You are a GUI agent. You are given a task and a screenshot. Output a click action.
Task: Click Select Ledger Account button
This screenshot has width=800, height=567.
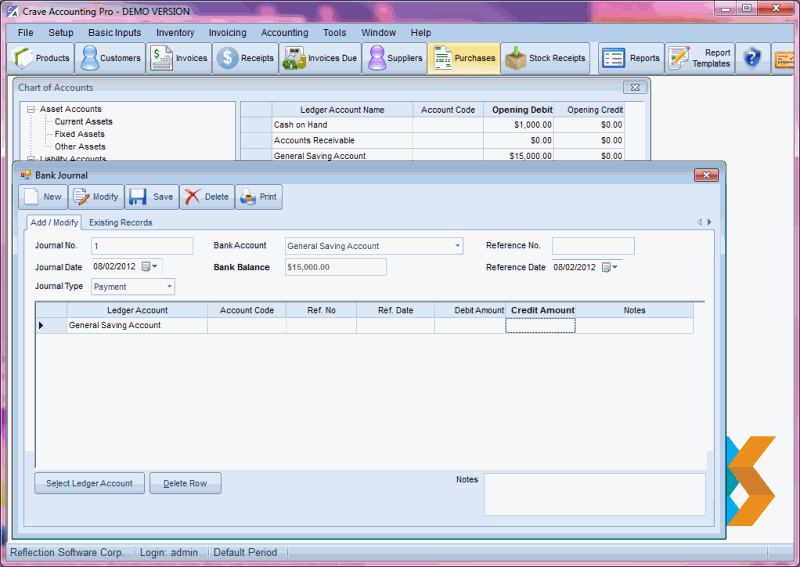[89, 483]
